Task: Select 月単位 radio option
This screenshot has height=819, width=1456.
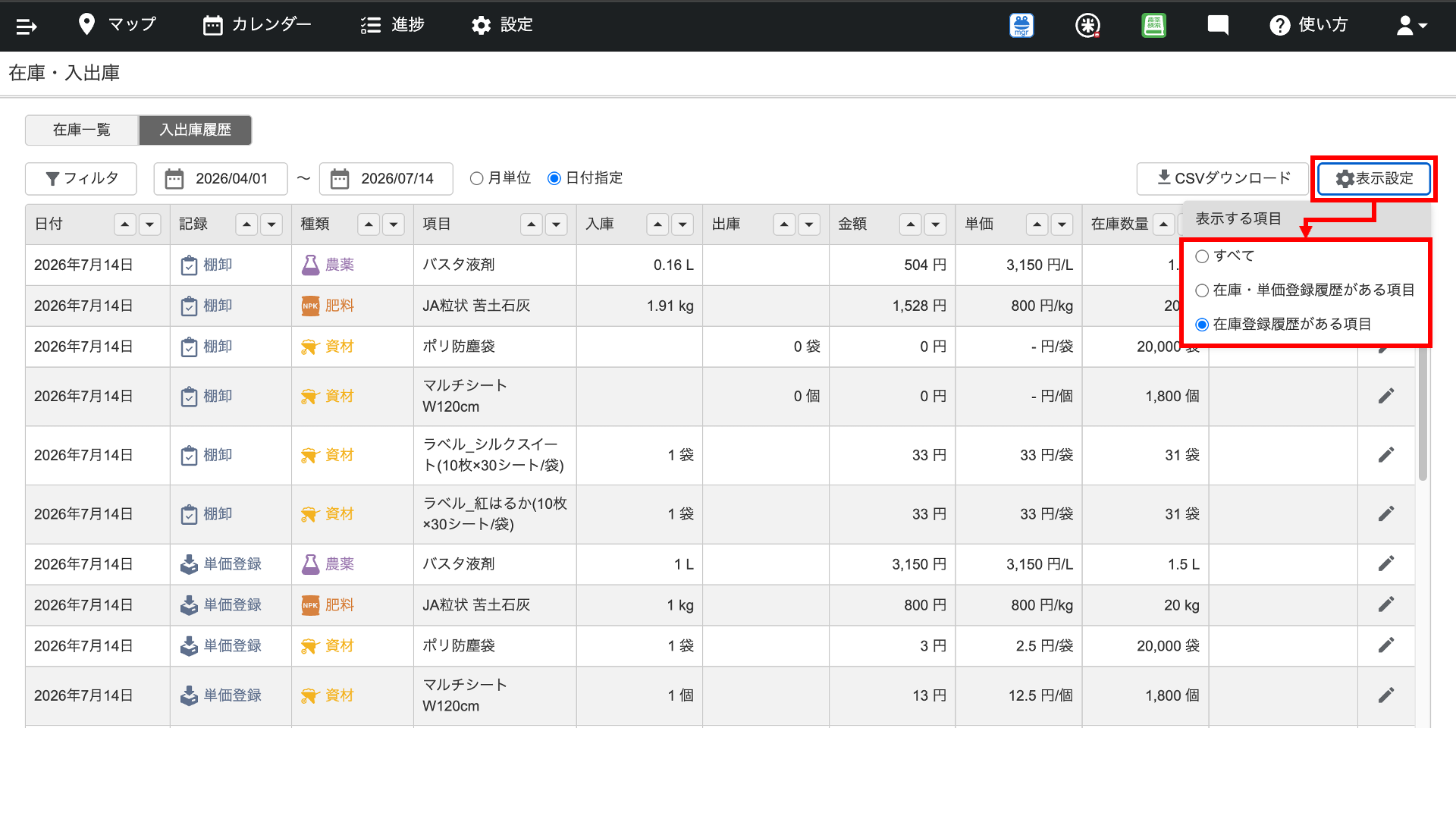Action: click(476, 179)
